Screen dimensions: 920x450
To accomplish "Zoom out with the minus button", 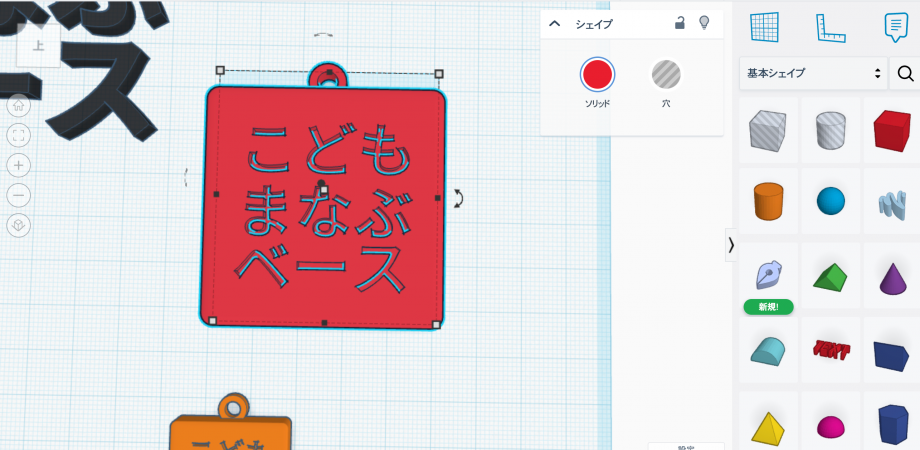I will [18, 195].
